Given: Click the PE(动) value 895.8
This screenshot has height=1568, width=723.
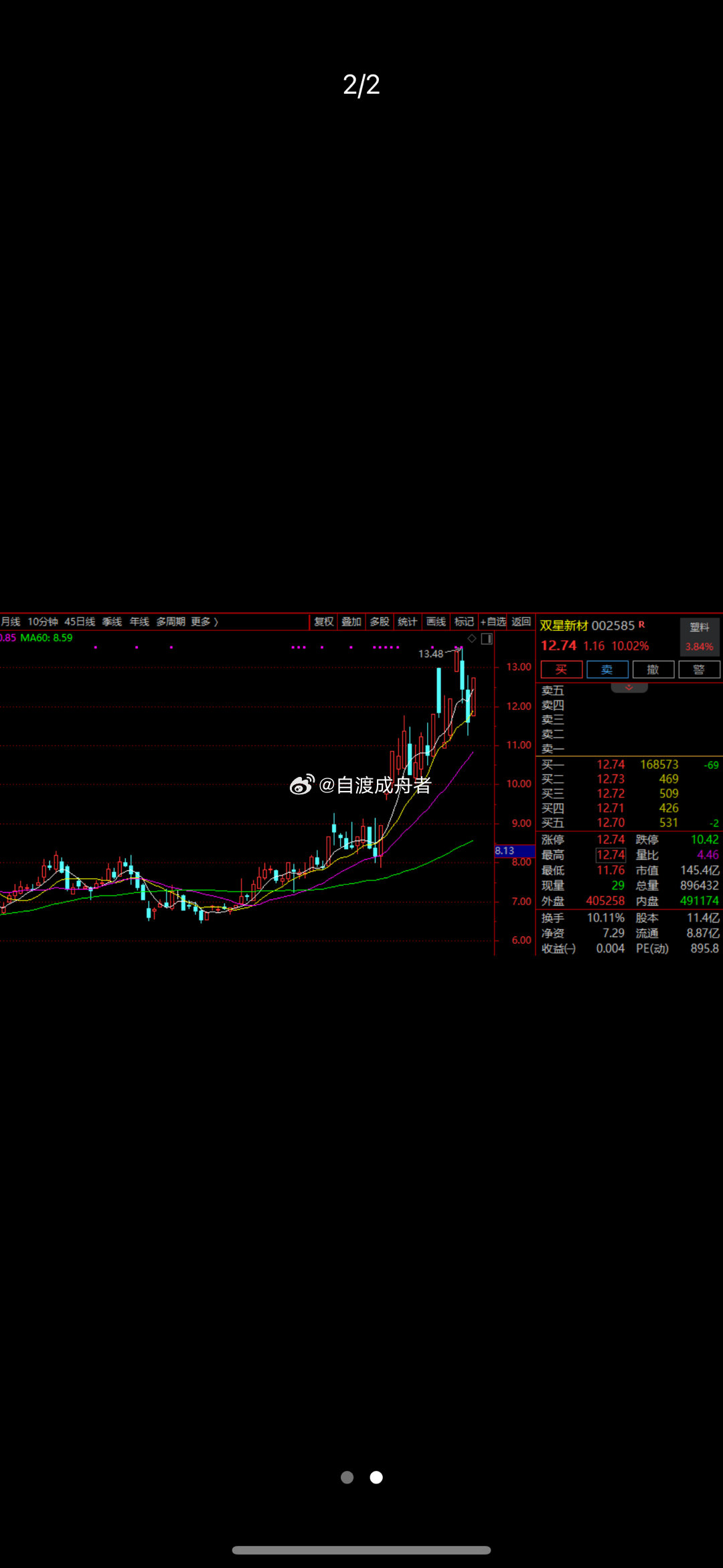Looking at the screenshot, I should [x=704, y=948].
